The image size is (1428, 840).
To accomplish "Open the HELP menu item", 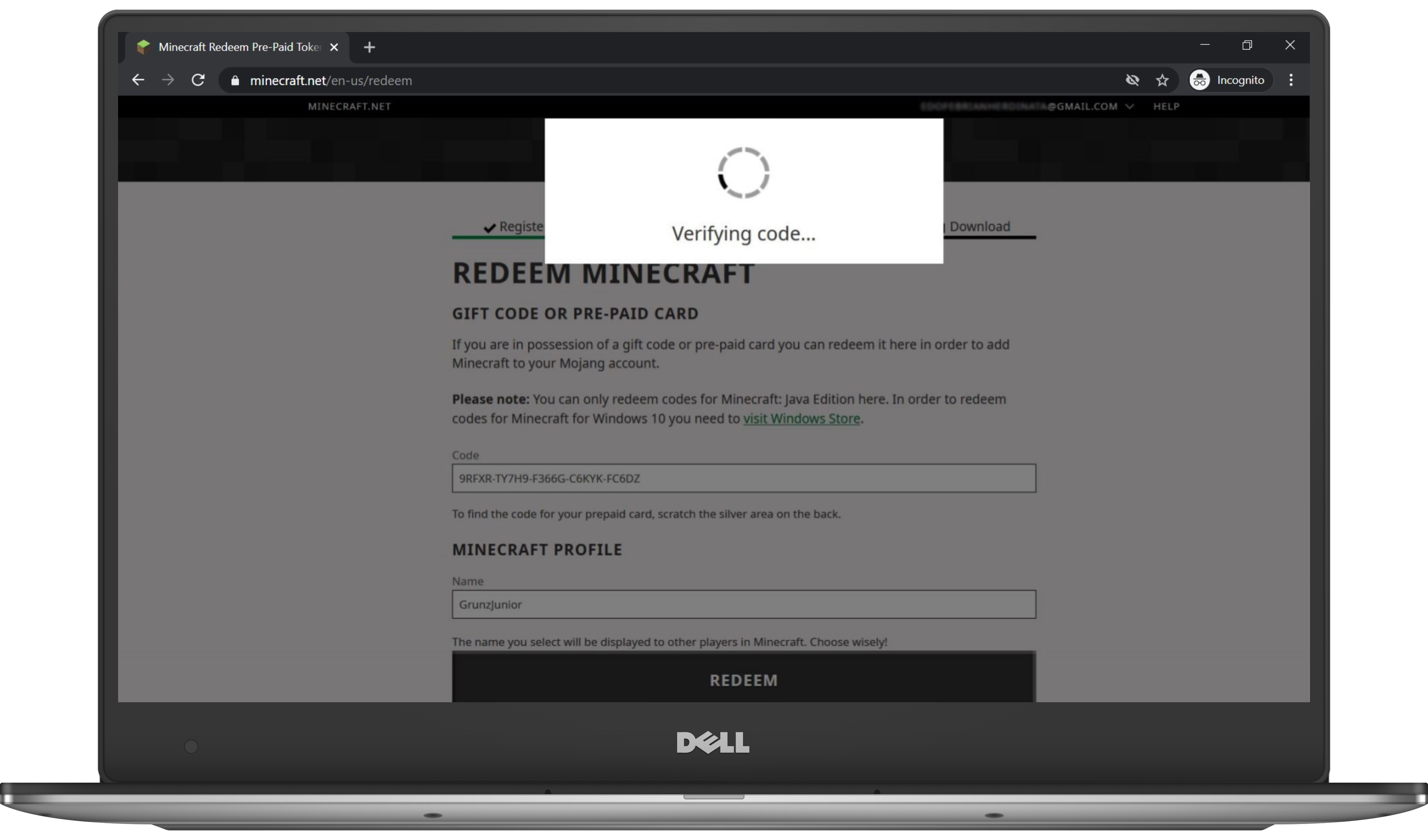I will click(x=1166, y=106).
